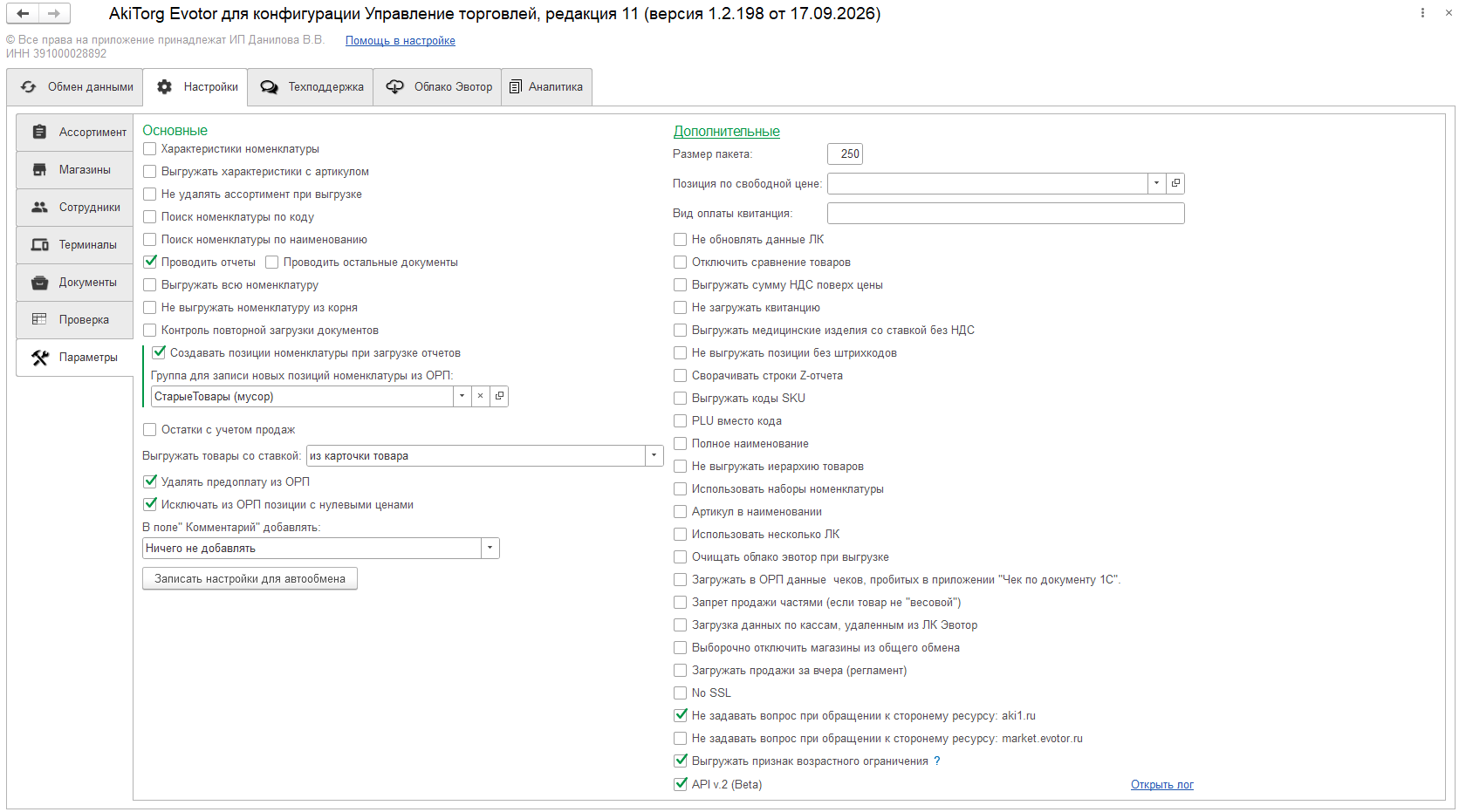This screenshot has width=1459, height=812.
Task: Open the Магазины side tab
Action: 75,169
